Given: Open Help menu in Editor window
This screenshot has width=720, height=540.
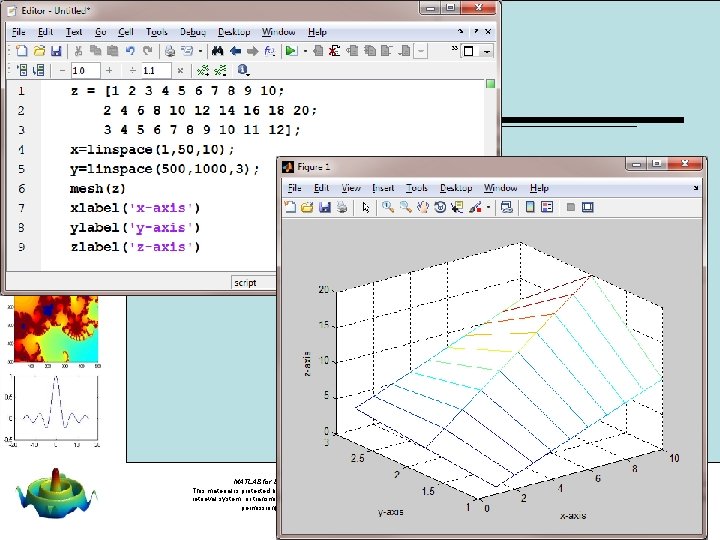Looking at the screenshot, I should 317,32.
